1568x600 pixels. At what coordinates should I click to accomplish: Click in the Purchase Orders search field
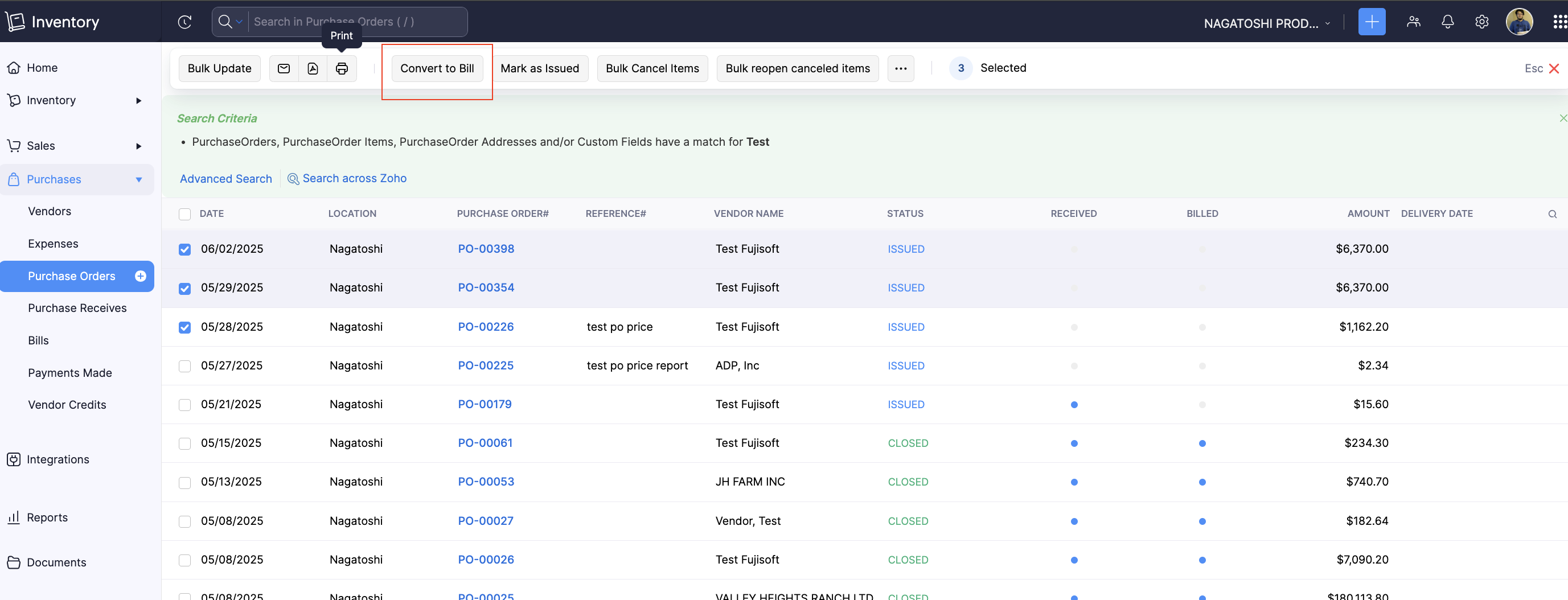[358, 22]
